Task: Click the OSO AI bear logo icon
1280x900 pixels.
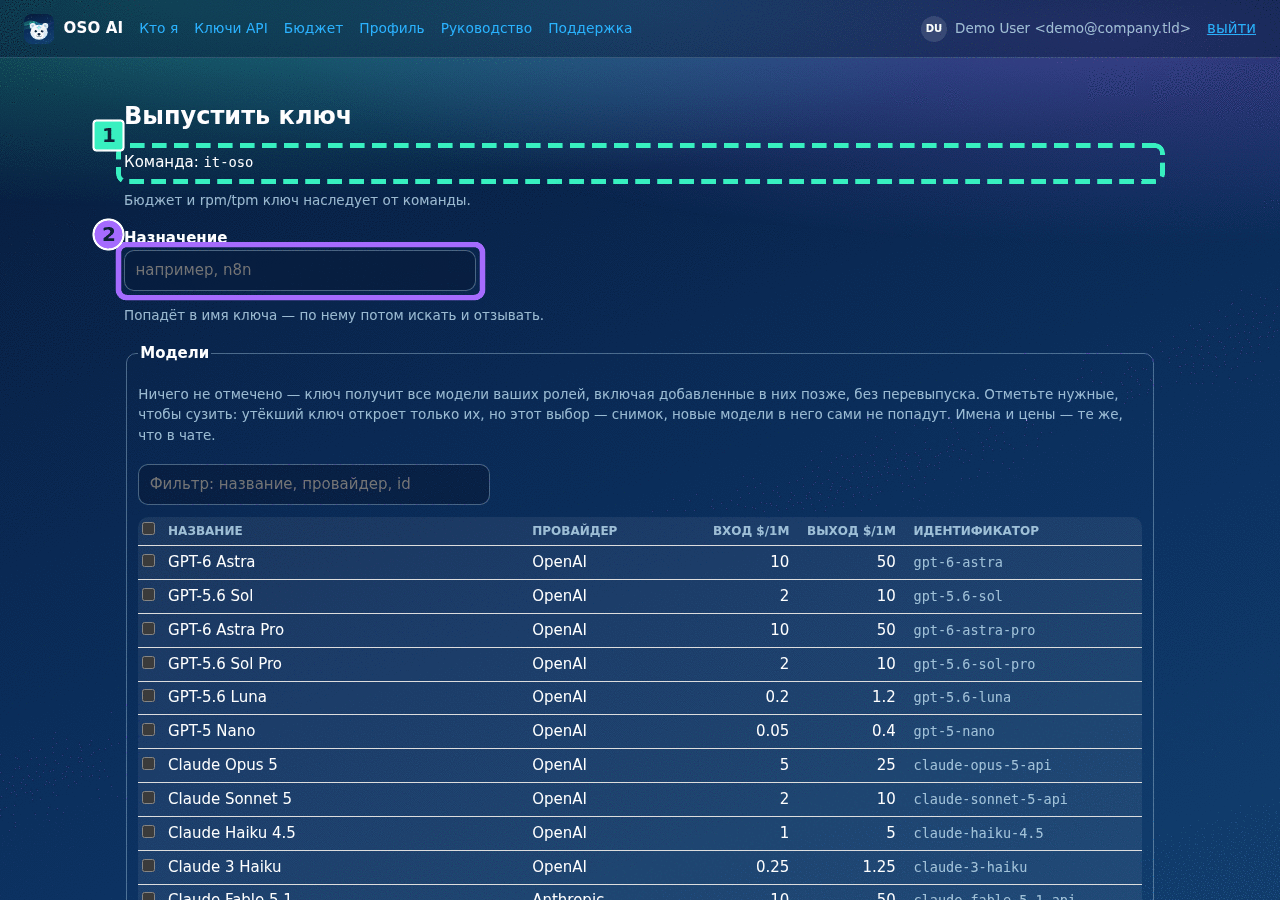Action: pos(38,28)
